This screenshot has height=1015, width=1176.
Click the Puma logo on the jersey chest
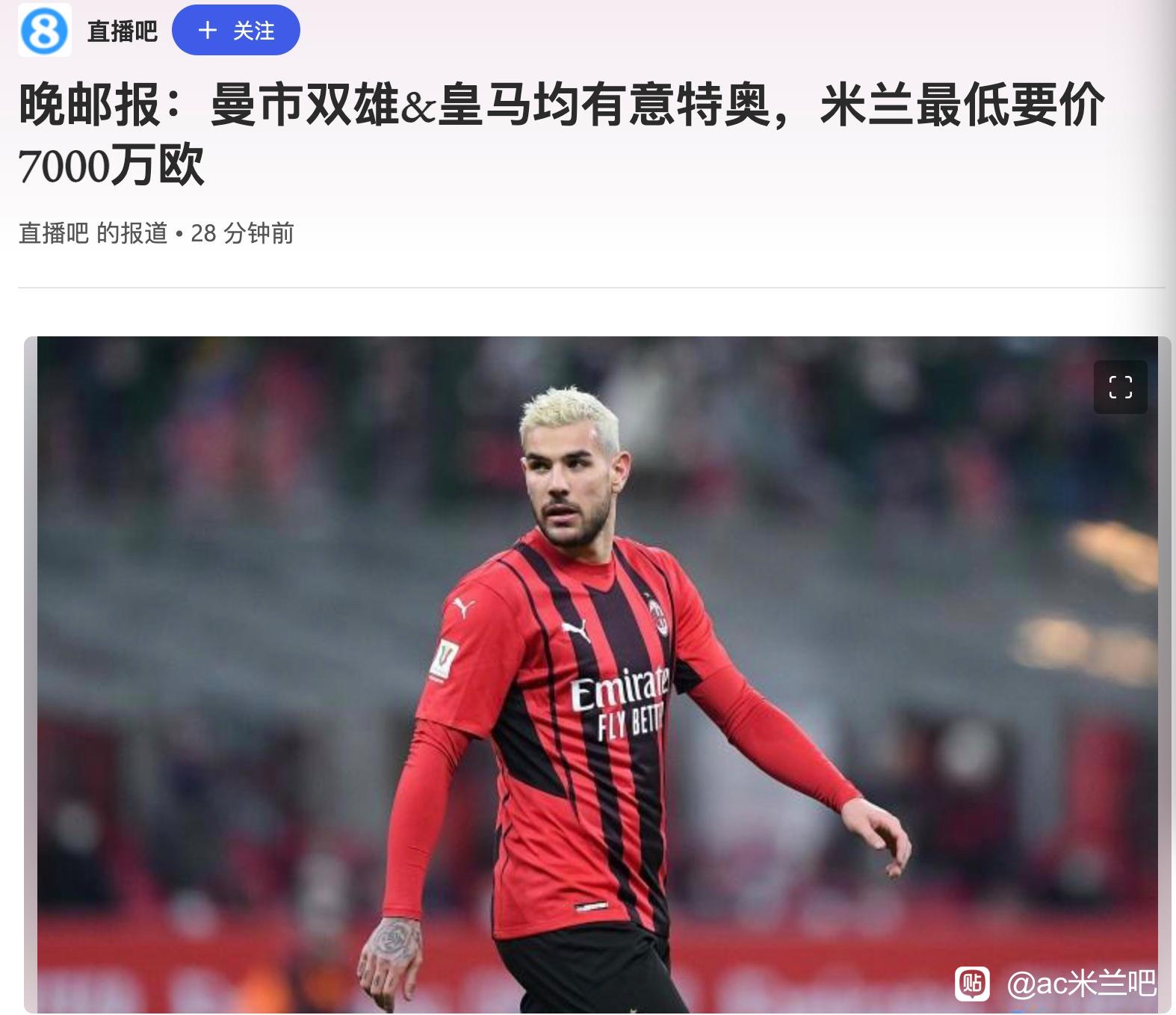click(575, 631)
